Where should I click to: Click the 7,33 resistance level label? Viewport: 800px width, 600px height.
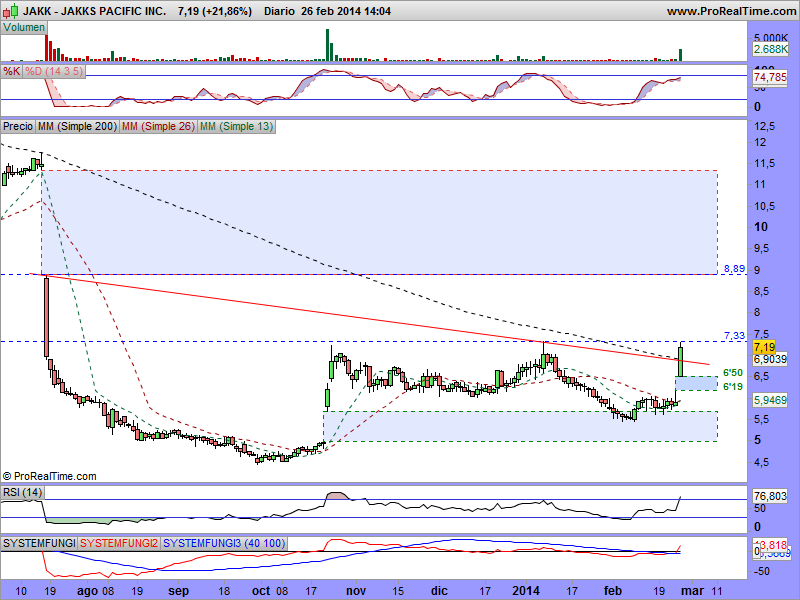tap(734, 336)
